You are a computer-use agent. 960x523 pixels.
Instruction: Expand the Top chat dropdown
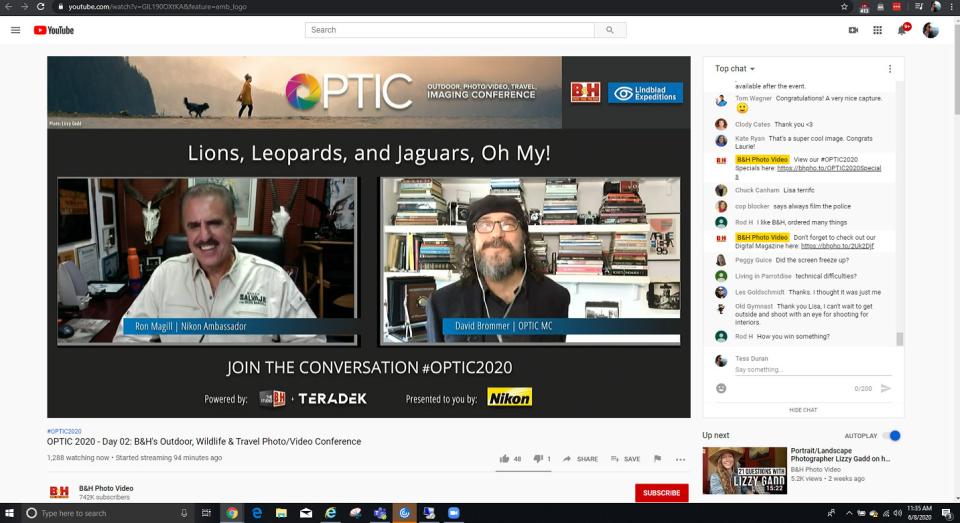735,69
